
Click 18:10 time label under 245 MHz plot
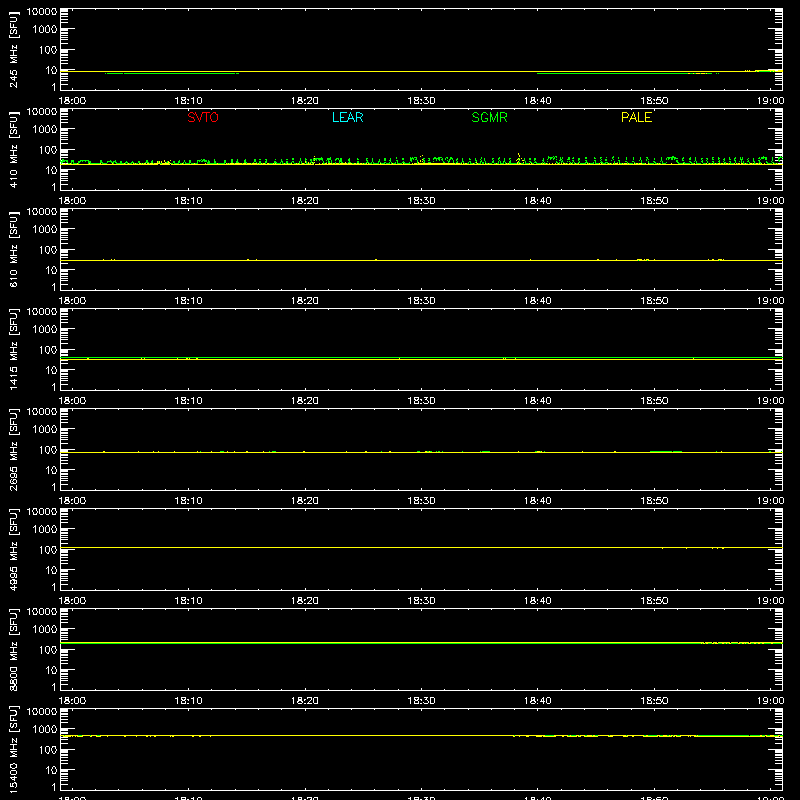[188, 101]
